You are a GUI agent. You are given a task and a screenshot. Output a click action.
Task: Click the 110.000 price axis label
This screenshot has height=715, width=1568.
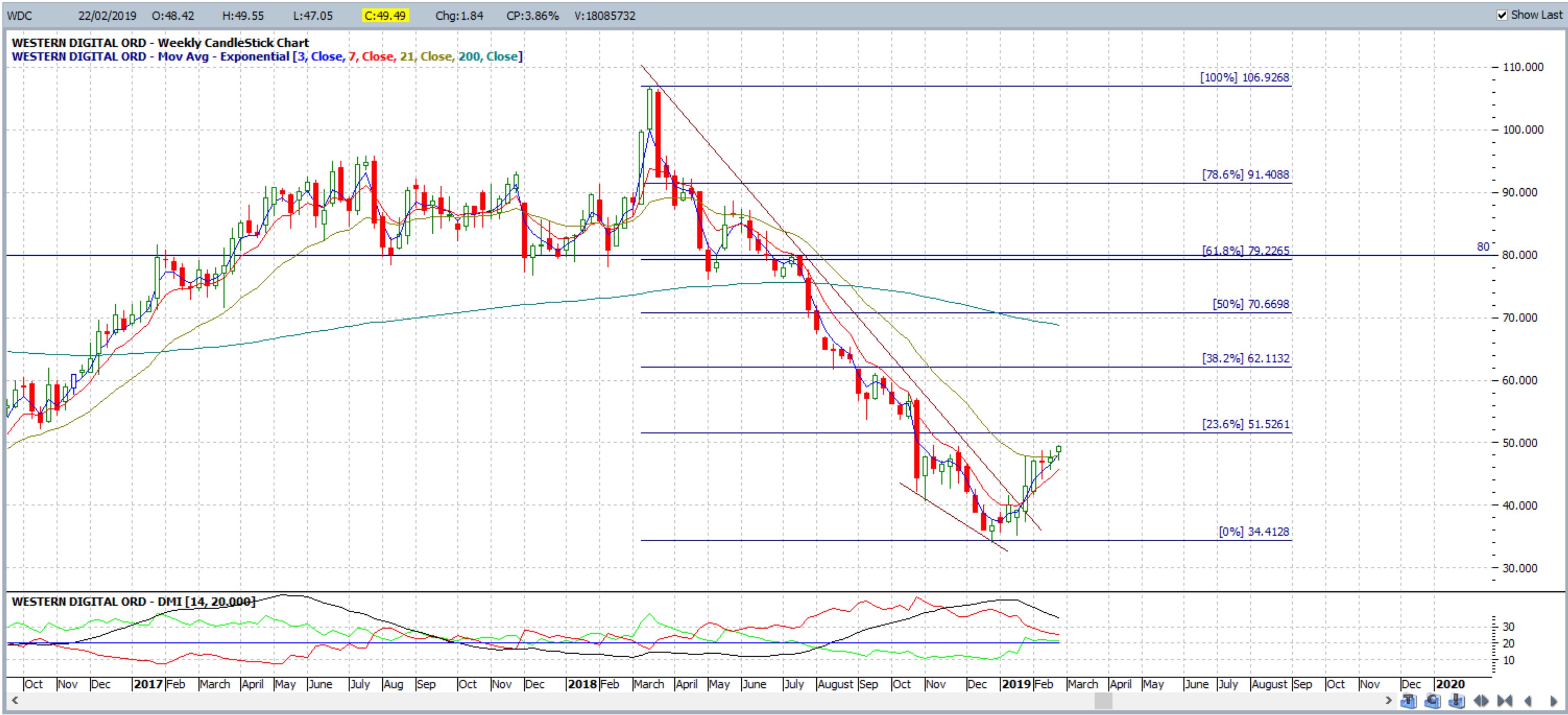(1523, 67)
